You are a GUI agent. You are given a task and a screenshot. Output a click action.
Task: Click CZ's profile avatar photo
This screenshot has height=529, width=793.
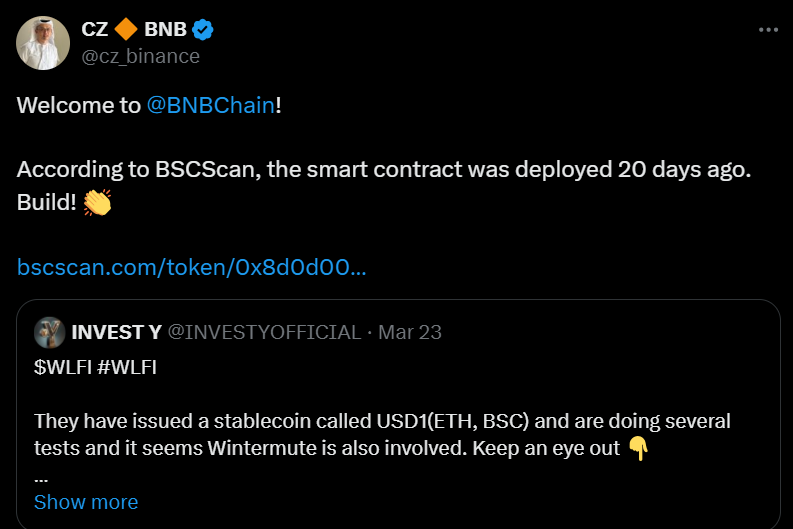tap(40, 41)
